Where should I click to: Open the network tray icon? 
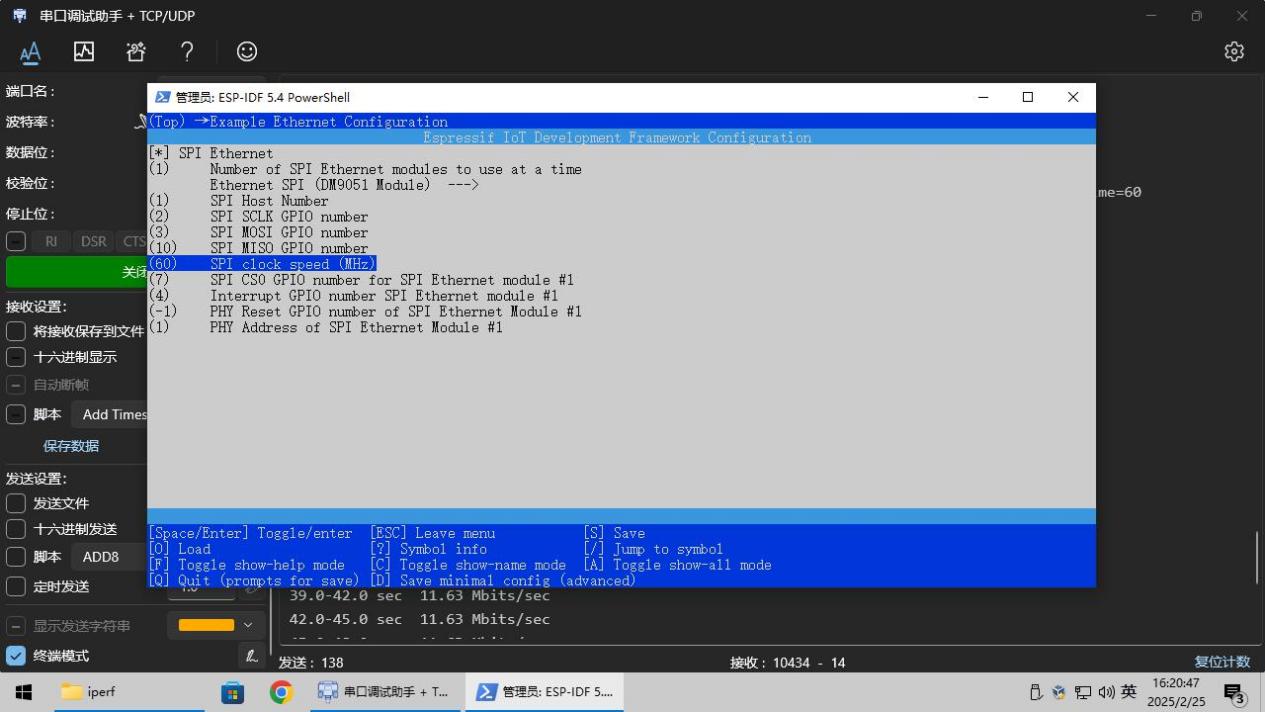(x=1083, y=692)
